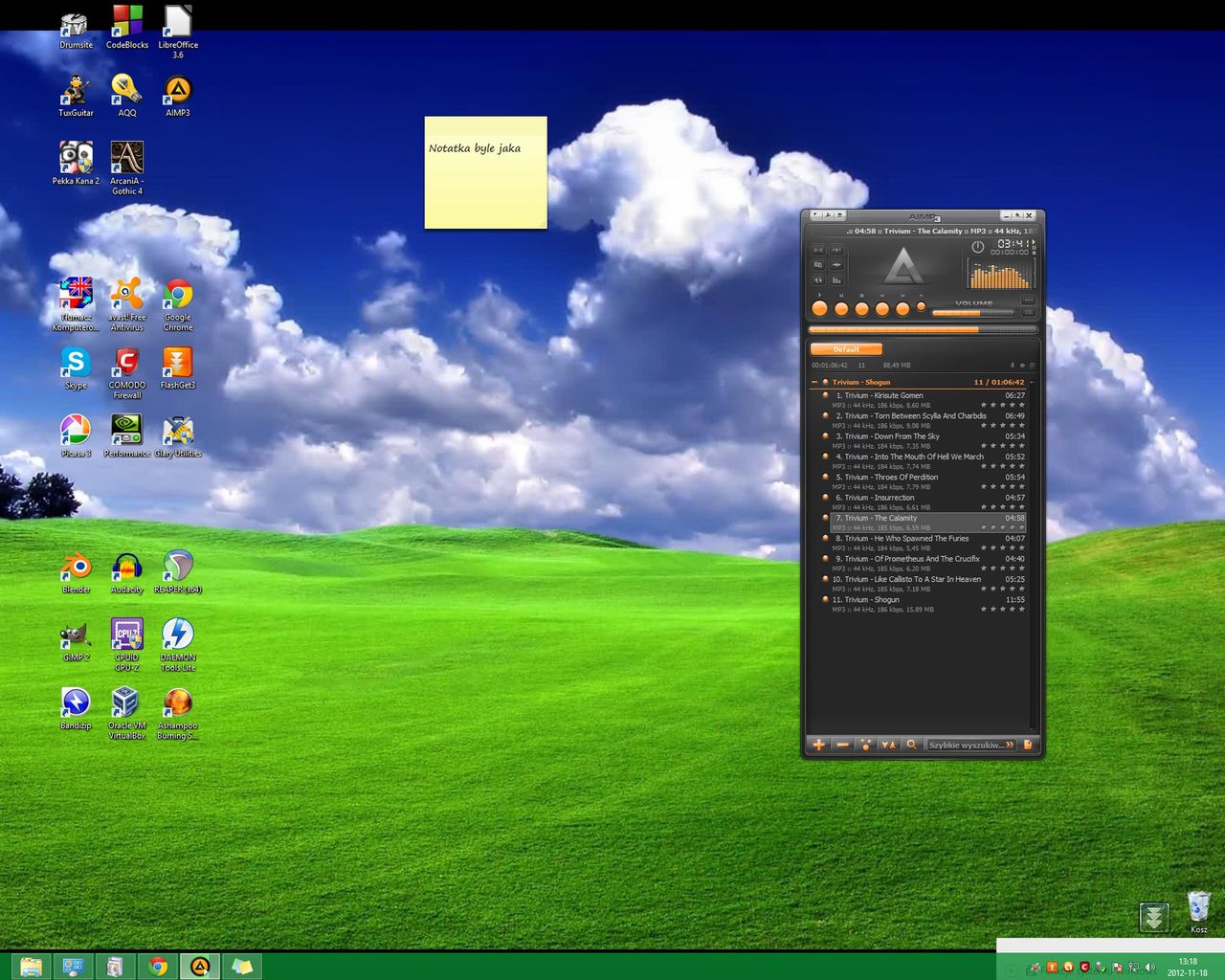Open the AIMP3 desktop shortcut
The width and height of the screenshot is (1225, 980).
[x=178, y=96]
